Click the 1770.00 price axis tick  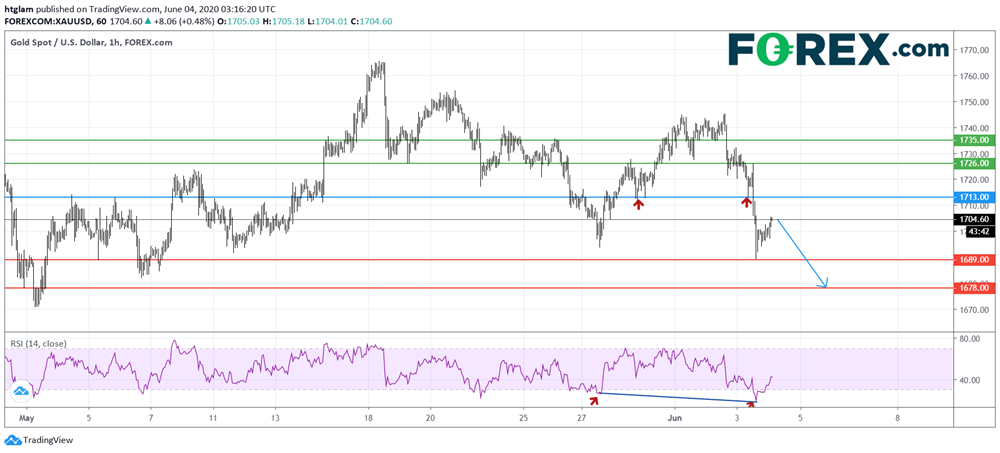pos(975,50)
